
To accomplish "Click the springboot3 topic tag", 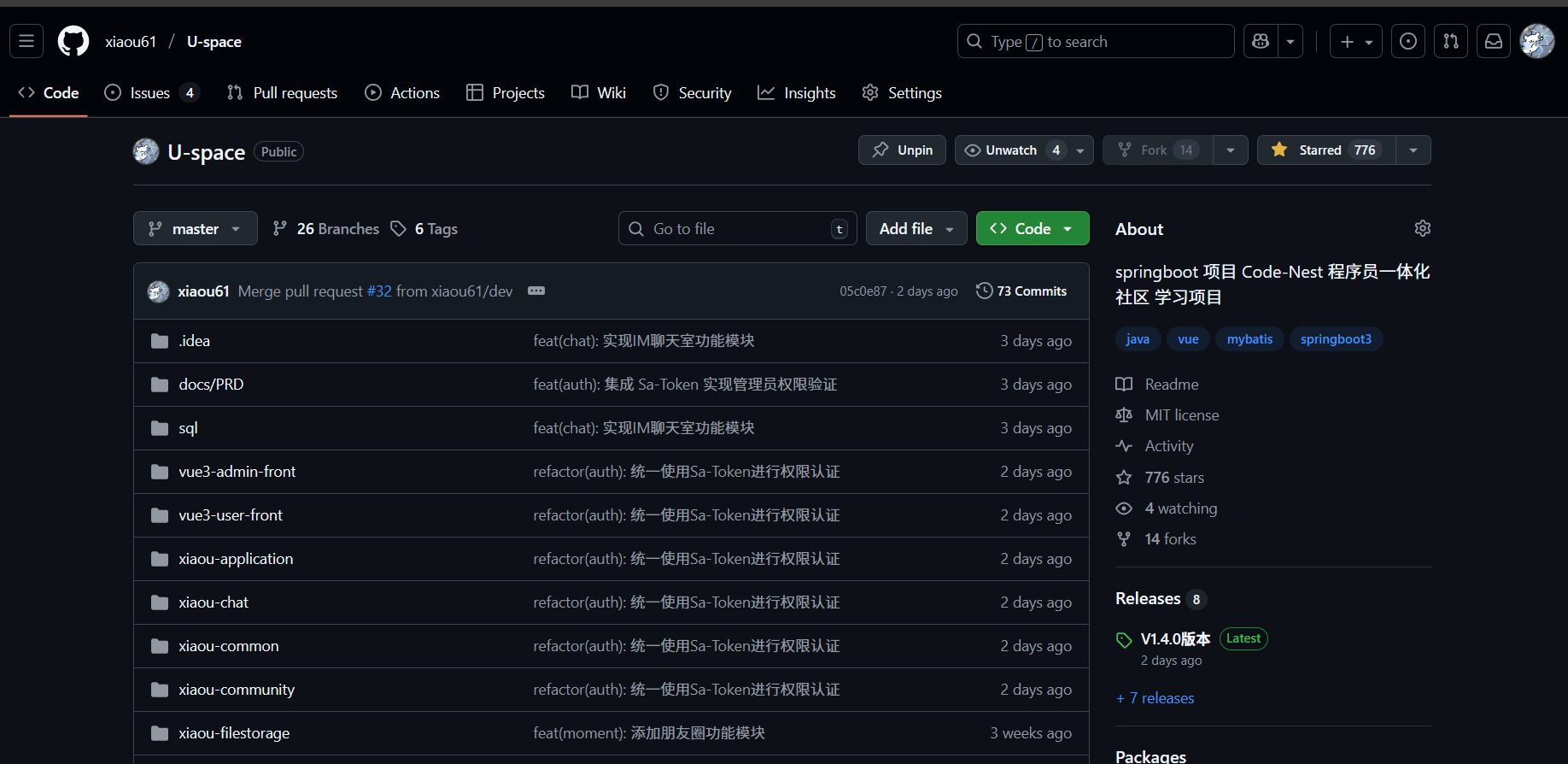I will click(x=1336, y=339).
